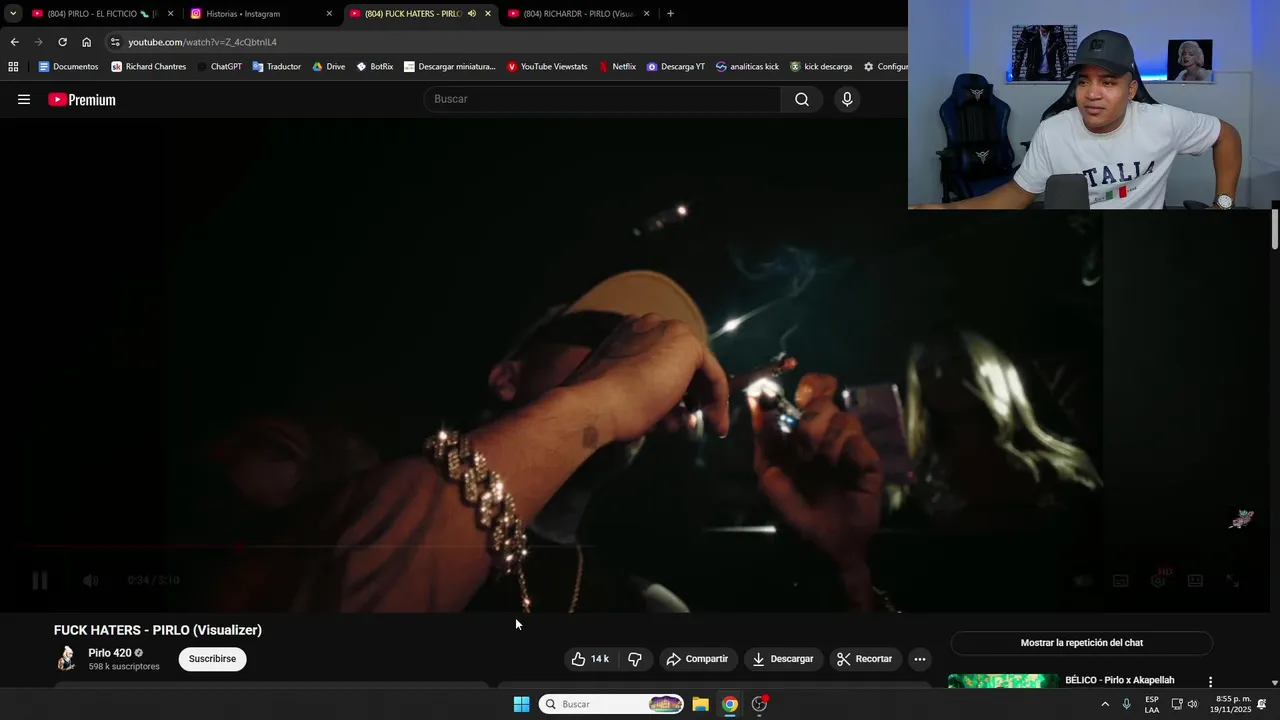The image size is (1280, 720).
Task: Open the ChatGPT bookmark
Action: tap(219, 67)
